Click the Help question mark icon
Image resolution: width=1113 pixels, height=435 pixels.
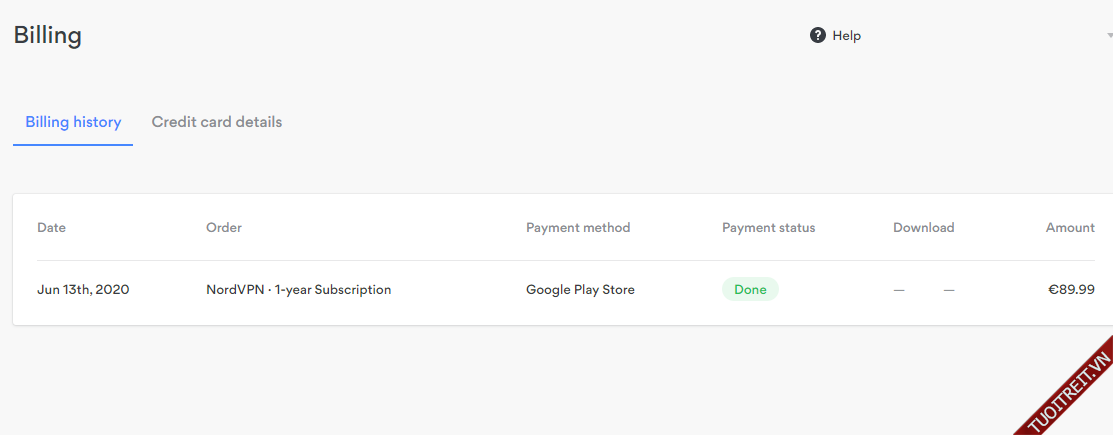point(818,35)
